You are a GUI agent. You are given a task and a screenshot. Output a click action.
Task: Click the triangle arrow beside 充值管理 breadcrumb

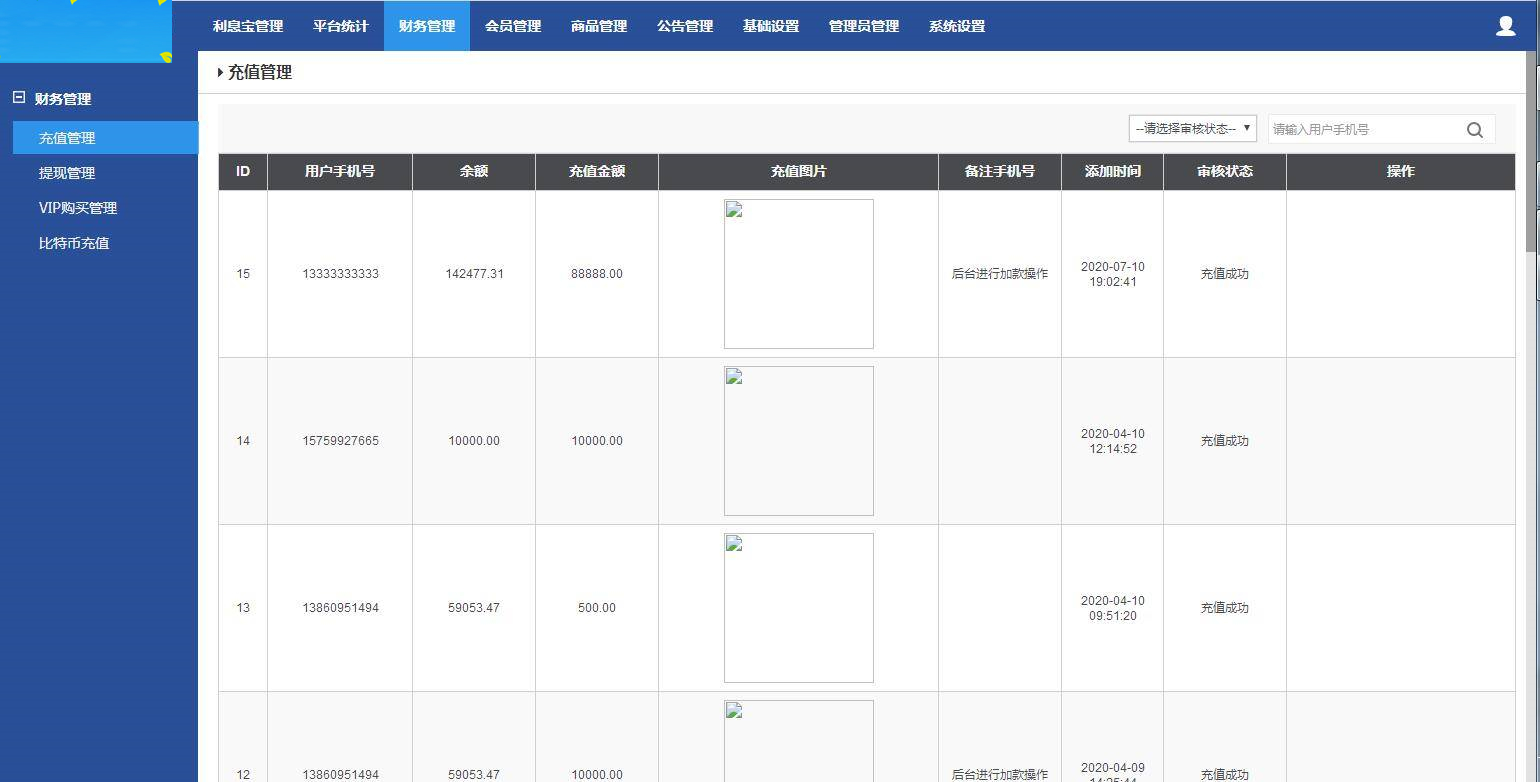pyautogui.click(x=220, y=72)
